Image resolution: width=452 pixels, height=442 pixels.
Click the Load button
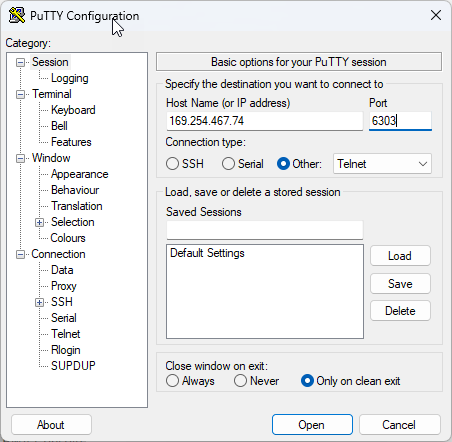pyautogui.click(x=400, y=256)
